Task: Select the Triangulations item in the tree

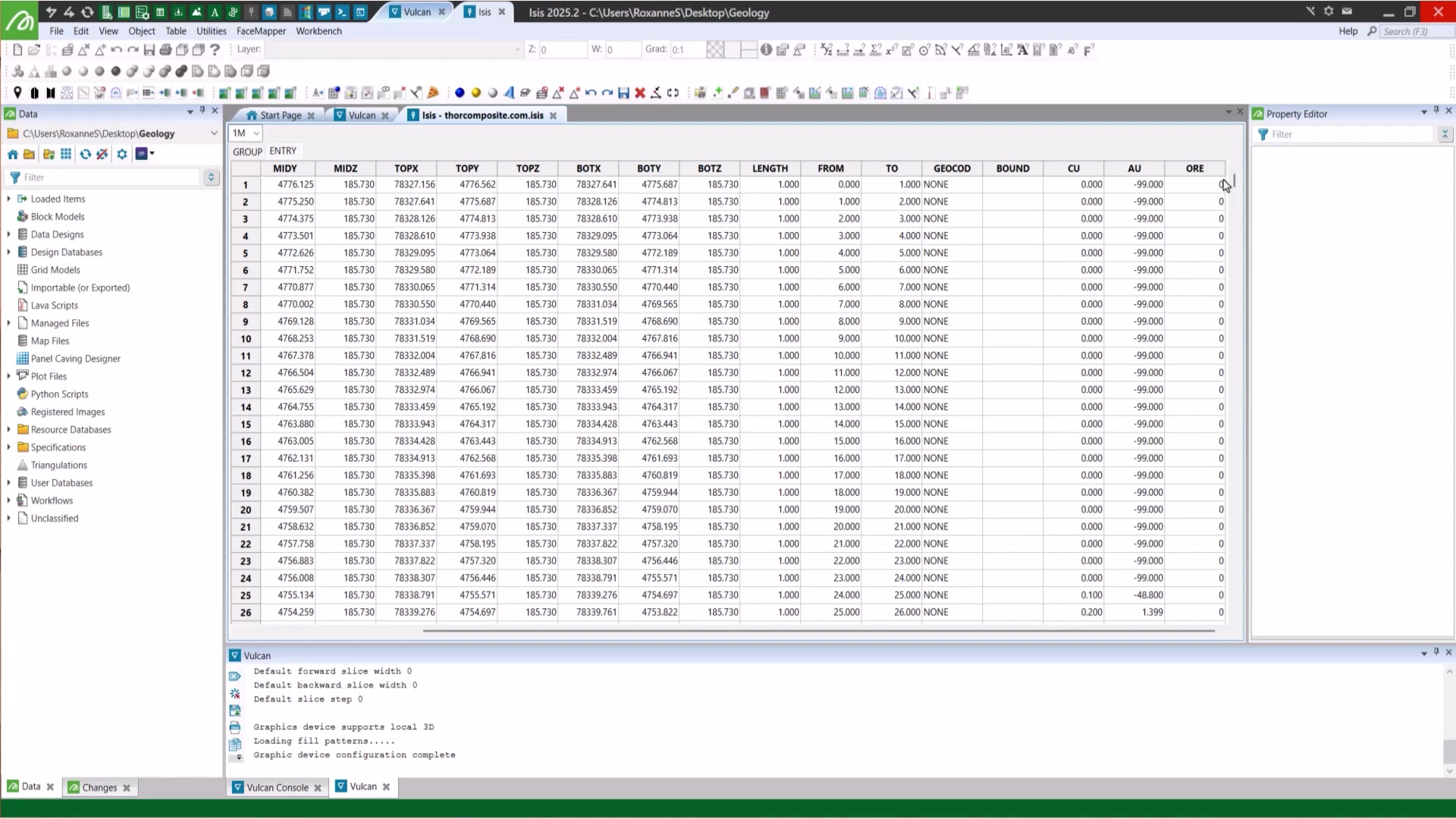Action: (x=58, y=465)
